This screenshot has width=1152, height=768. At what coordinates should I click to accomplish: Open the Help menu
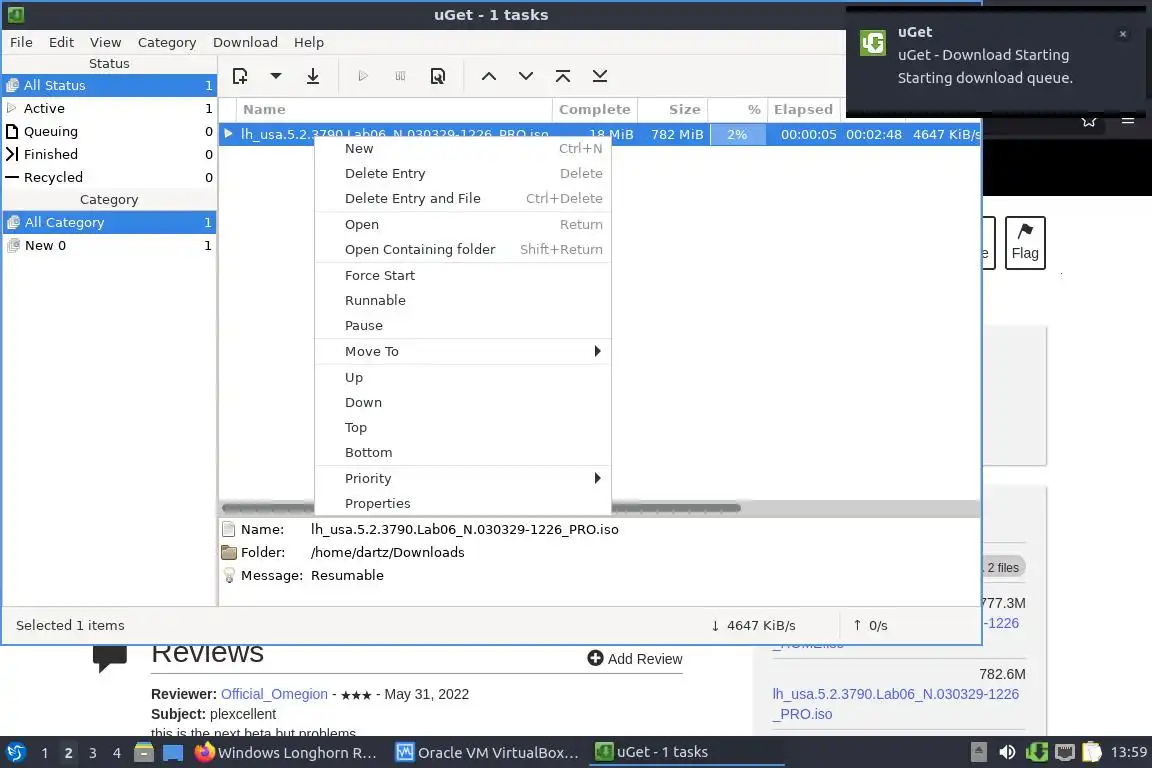[x=309, y=42]
